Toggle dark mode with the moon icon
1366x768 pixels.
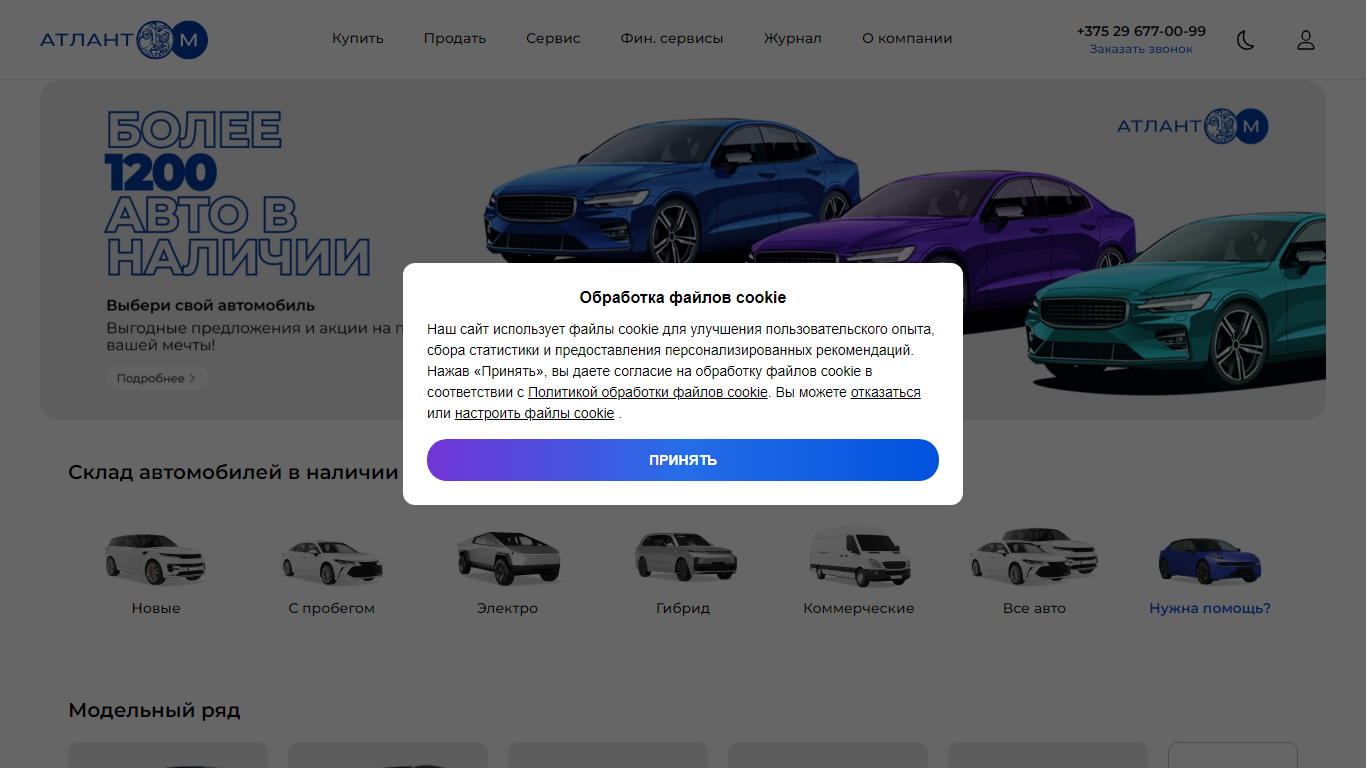[1245, 40]
